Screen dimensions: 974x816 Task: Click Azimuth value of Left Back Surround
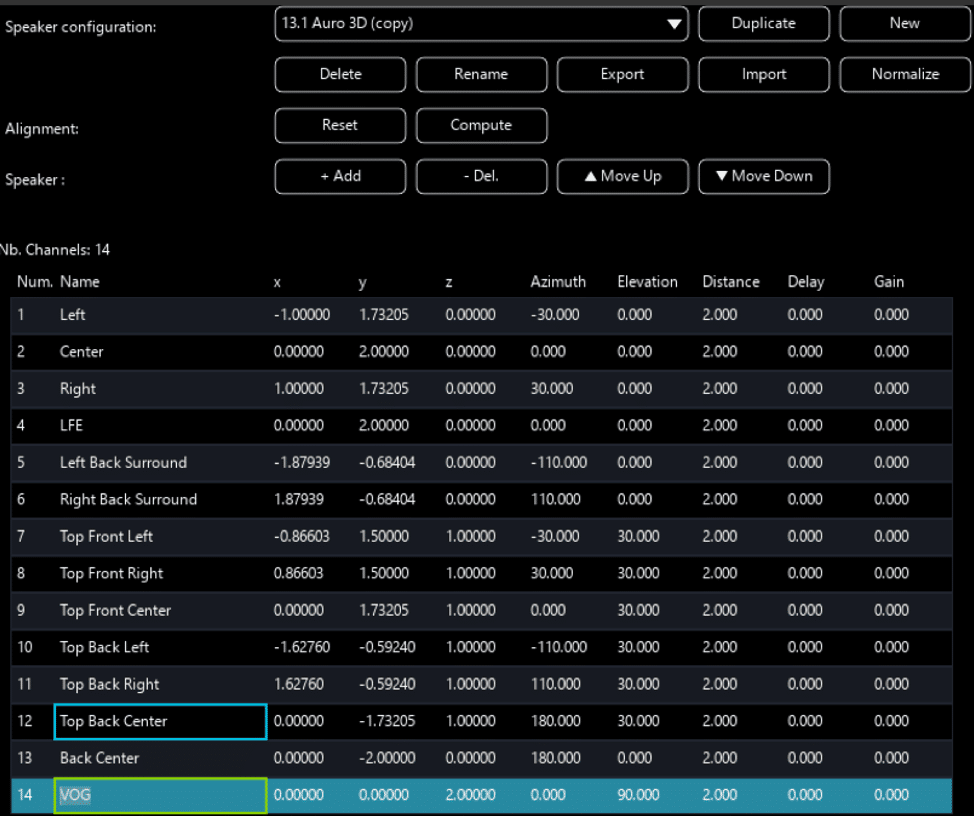coord(558,463)
